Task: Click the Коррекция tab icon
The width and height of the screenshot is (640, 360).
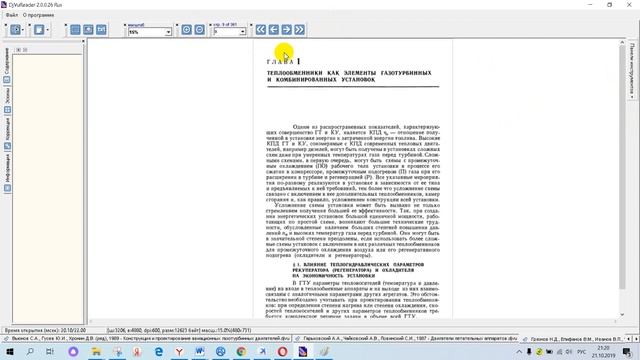Action: click(7, 146)
